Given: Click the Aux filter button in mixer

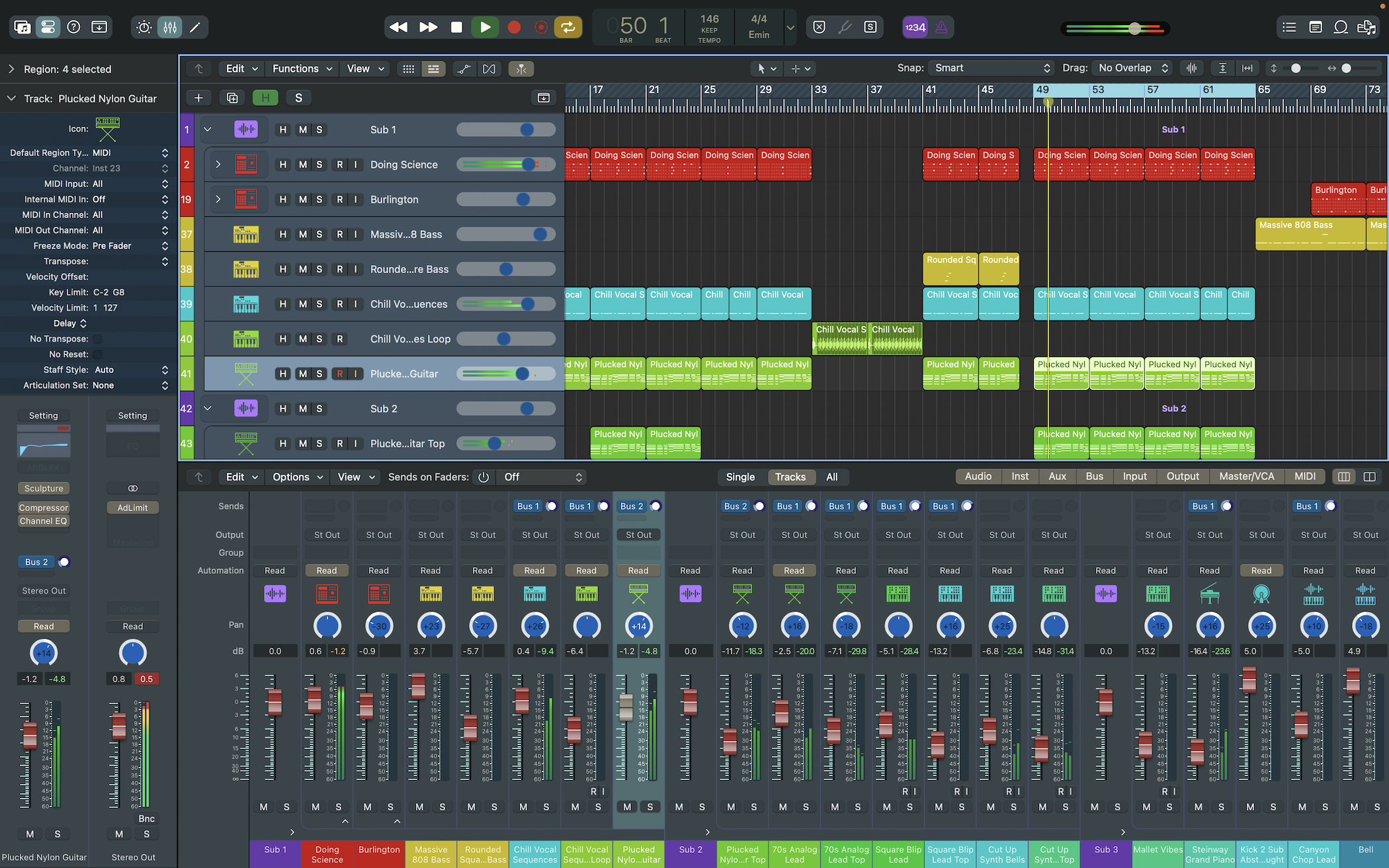Looking at the screenshot, I should click(1057, 477).
